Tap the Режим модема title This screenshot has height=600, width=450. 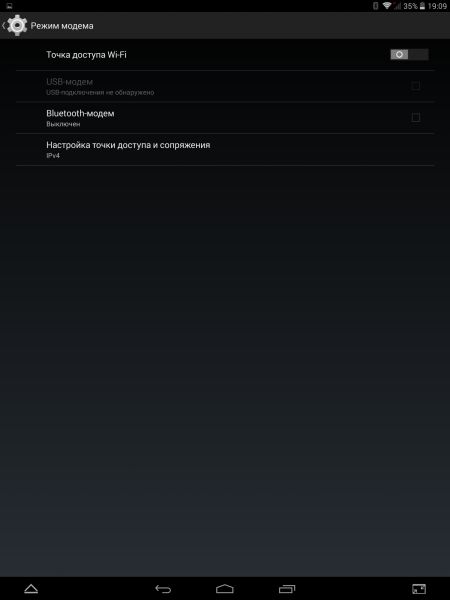[62, 26]
